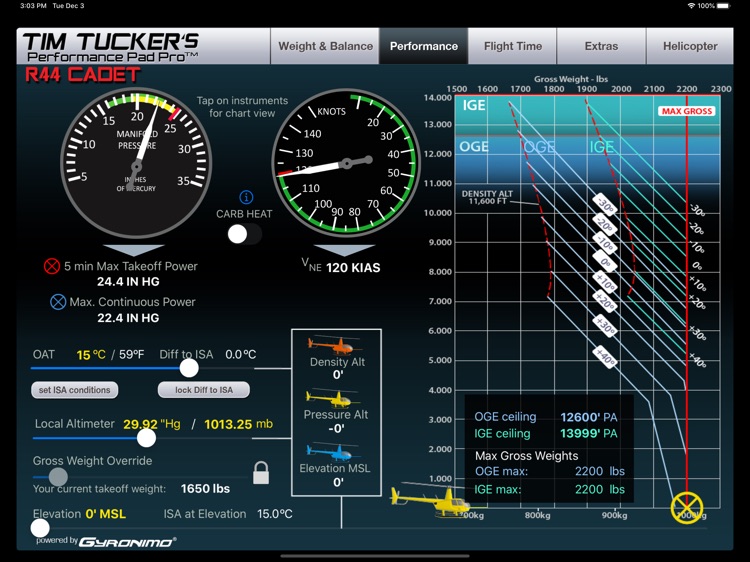
Task: Tap the Manifold Pressure gauge
Action: (x=136, y=163)
